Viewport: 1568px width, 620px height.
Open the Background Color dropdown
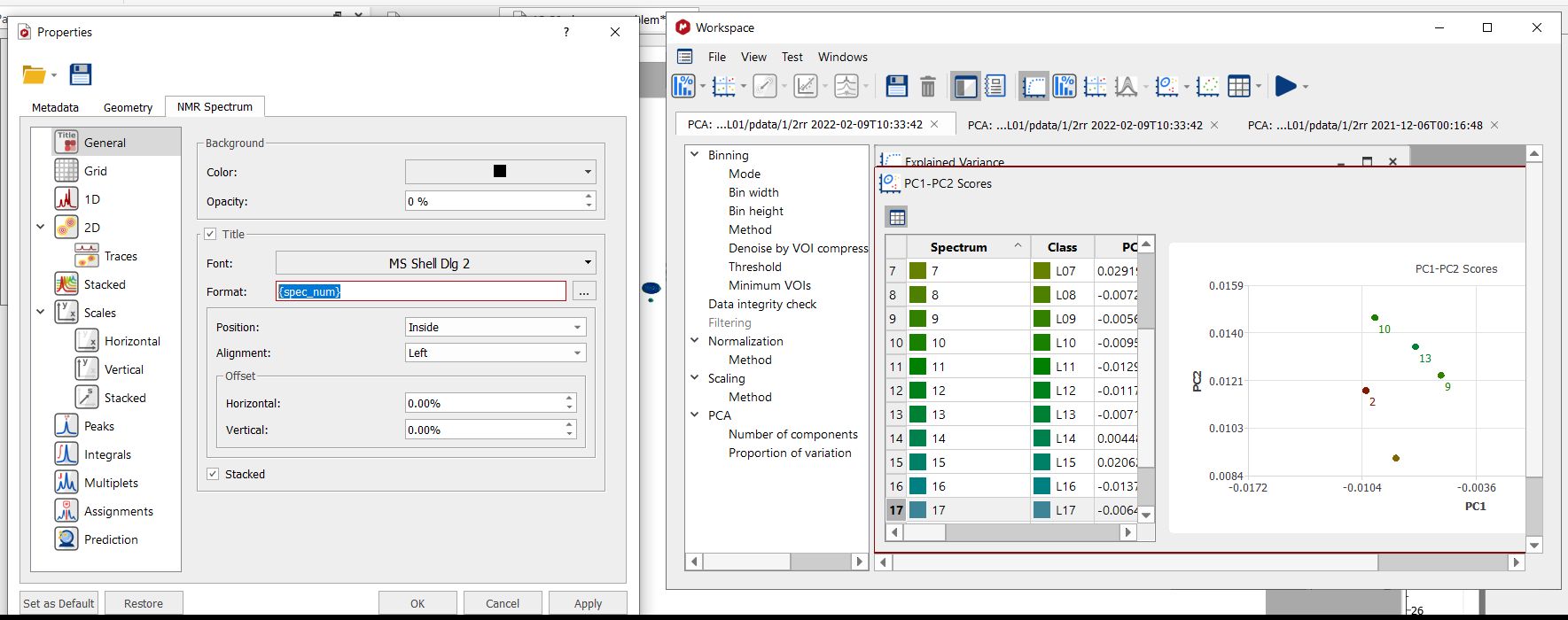point(500,172)
